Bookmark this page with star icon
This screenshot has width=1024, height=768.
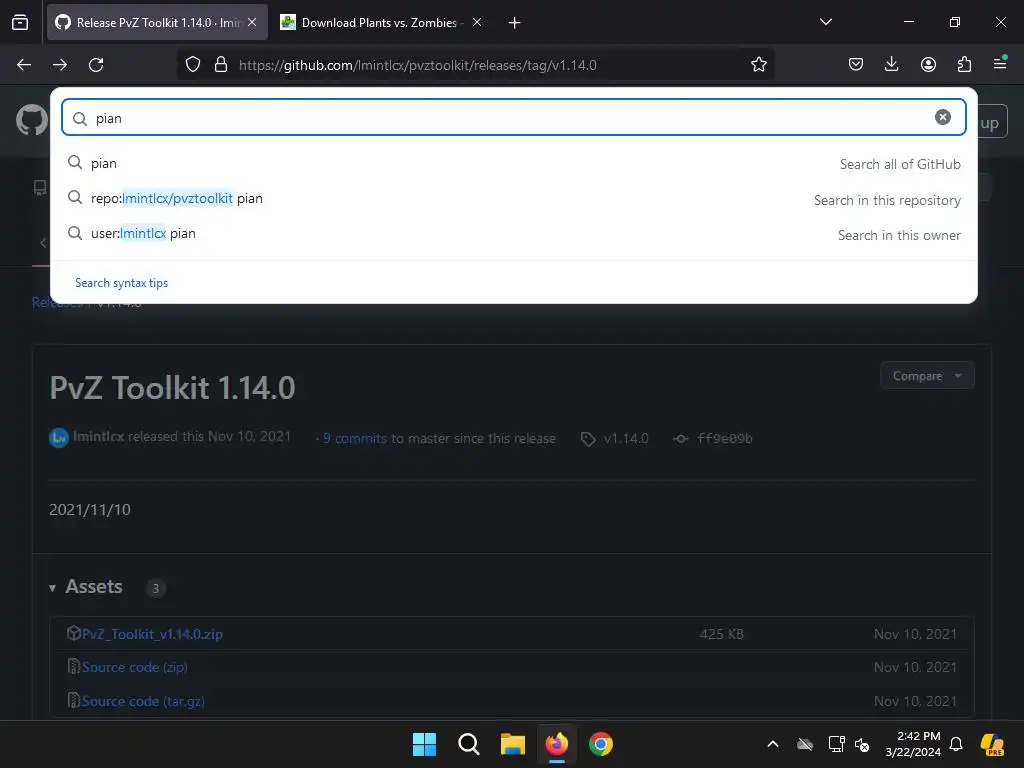[x=759, y=65]
